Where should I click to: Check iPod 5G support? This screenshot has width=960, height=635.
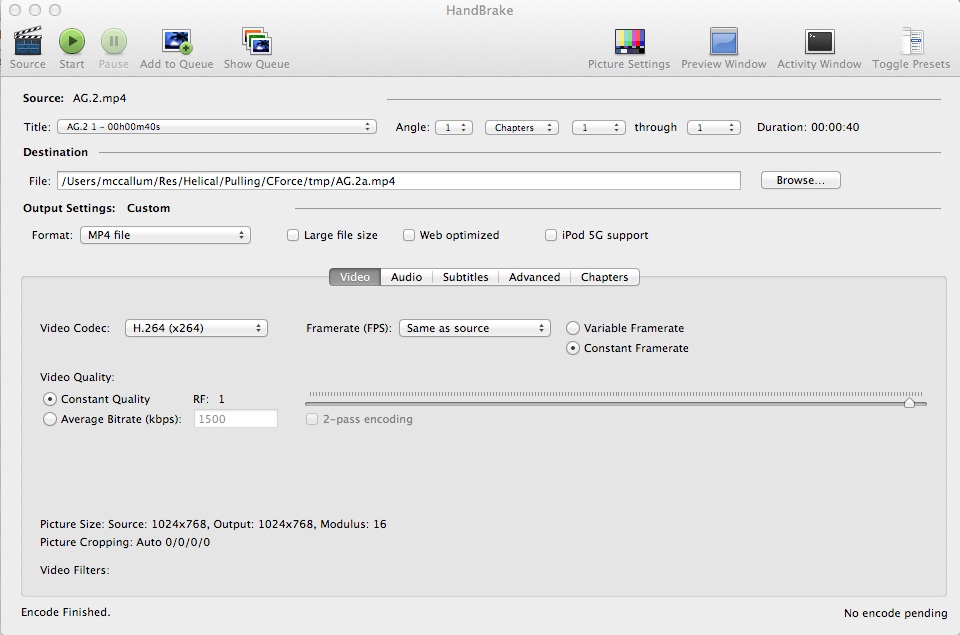(x=551, y=235)
